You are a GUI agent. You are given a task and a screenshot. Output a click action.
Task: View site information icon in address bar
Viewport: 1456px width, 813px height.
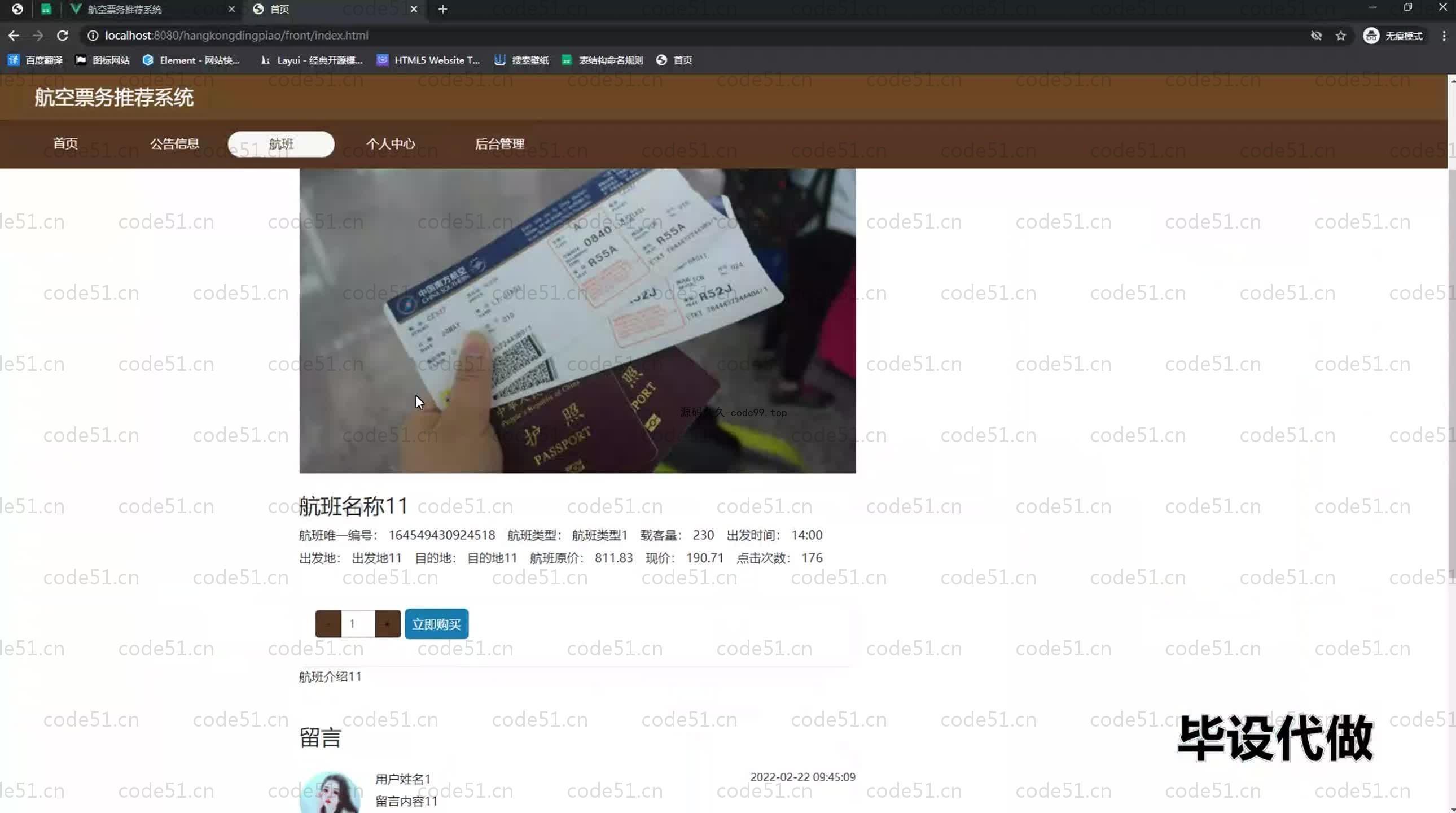93,36
